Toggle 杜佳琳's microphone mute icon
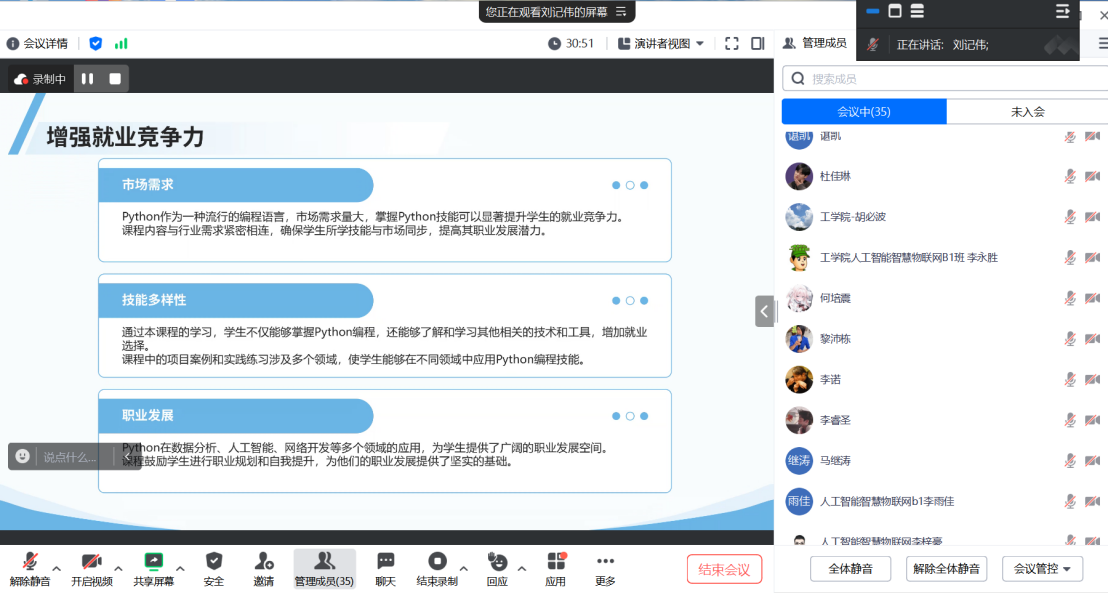Image resolution: width=1108 pixels, height=593 pixels. pyautogui.click(x=1069, y=176)
